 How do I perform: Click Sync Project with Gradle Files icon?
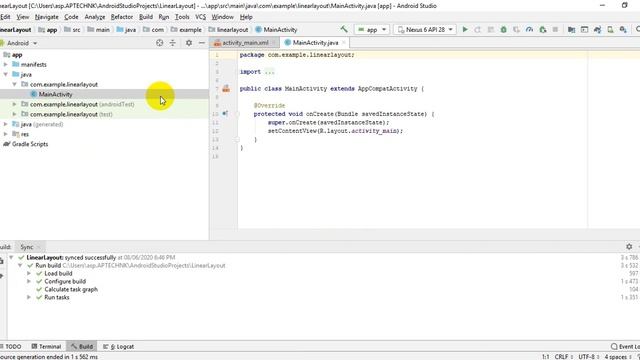[598, 29]
